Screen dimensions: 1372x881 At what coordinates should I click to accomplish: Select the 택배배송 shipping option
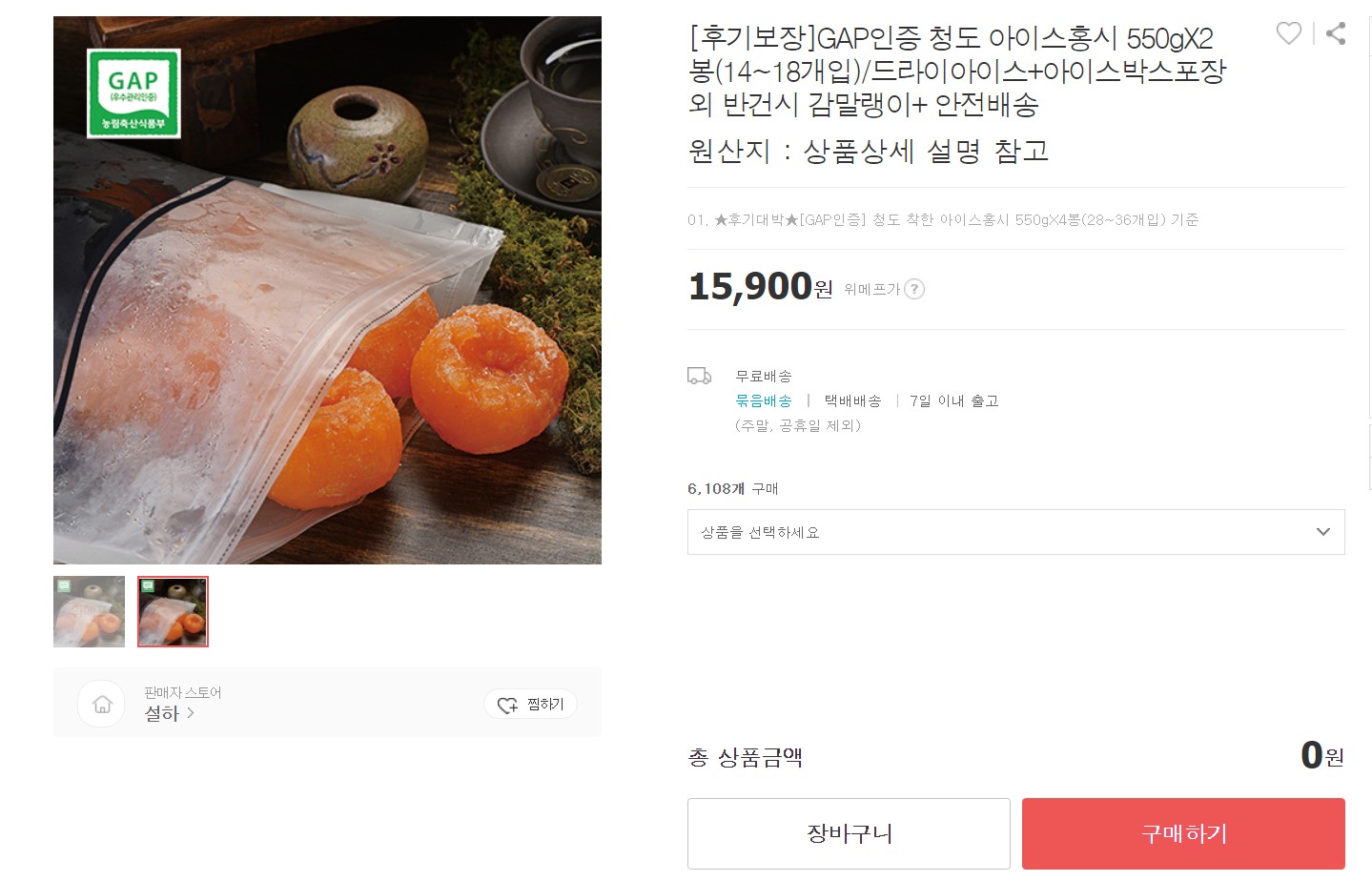(852, 400)
